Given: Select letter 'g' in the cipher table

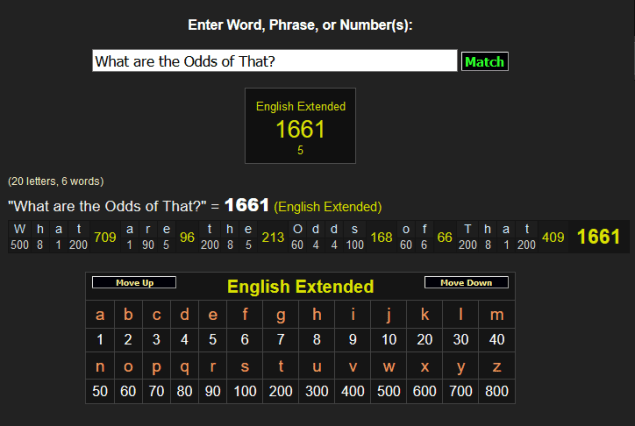Looking at the screenshot, I should (280, 316).
